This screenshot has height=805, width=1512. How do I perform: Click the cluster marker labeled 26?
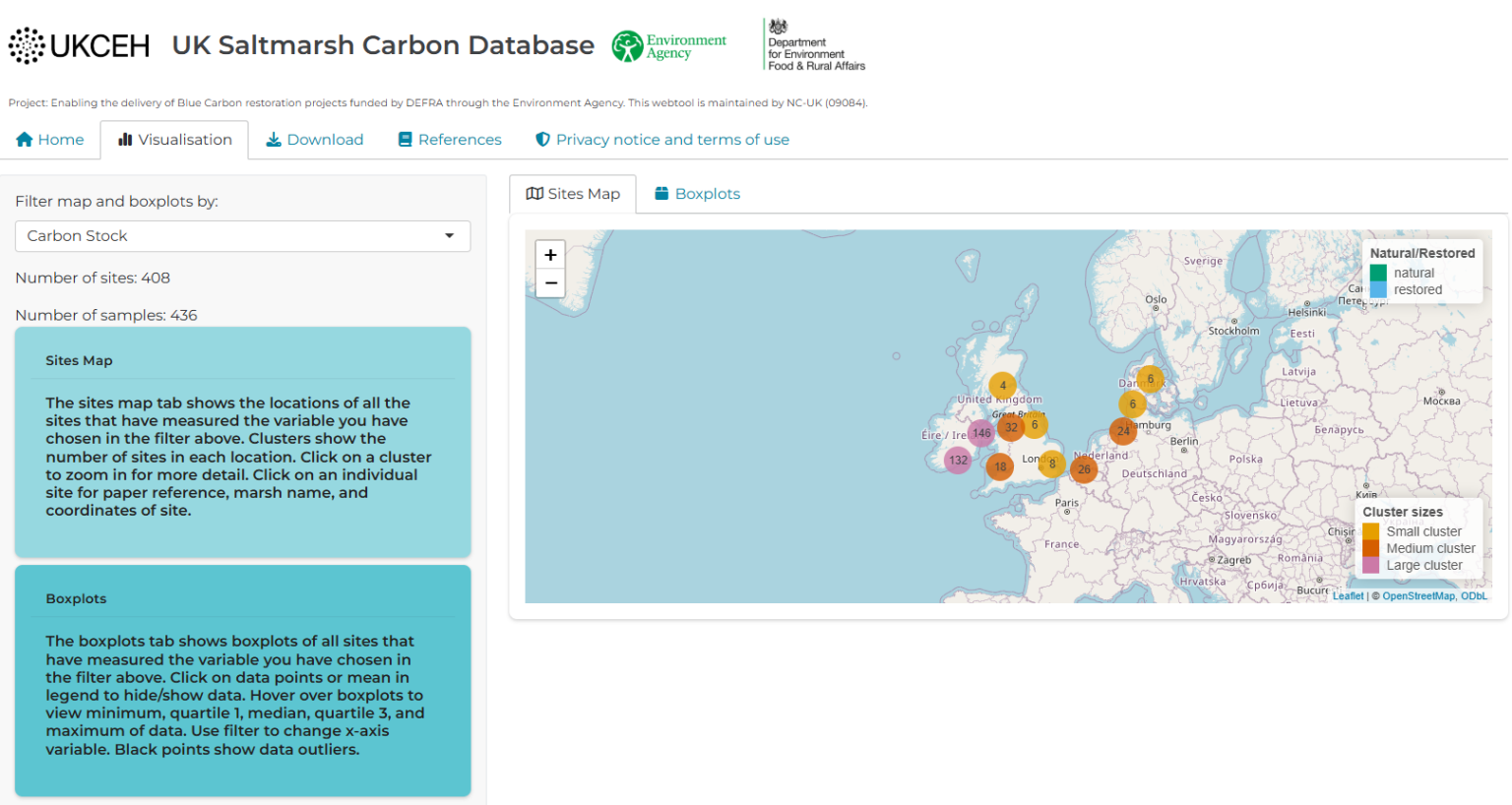coord(1084,469)
